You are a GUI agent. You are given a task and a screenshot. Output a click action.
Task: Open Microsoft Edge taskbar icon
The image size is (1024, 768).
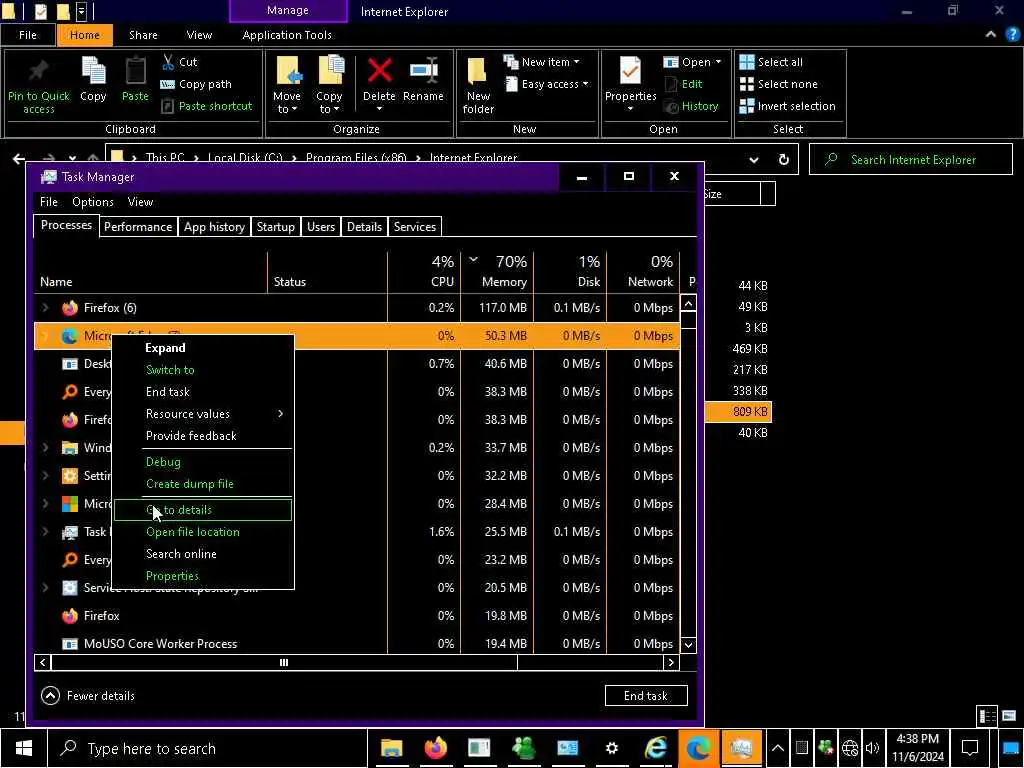click(x=698, y=748)
